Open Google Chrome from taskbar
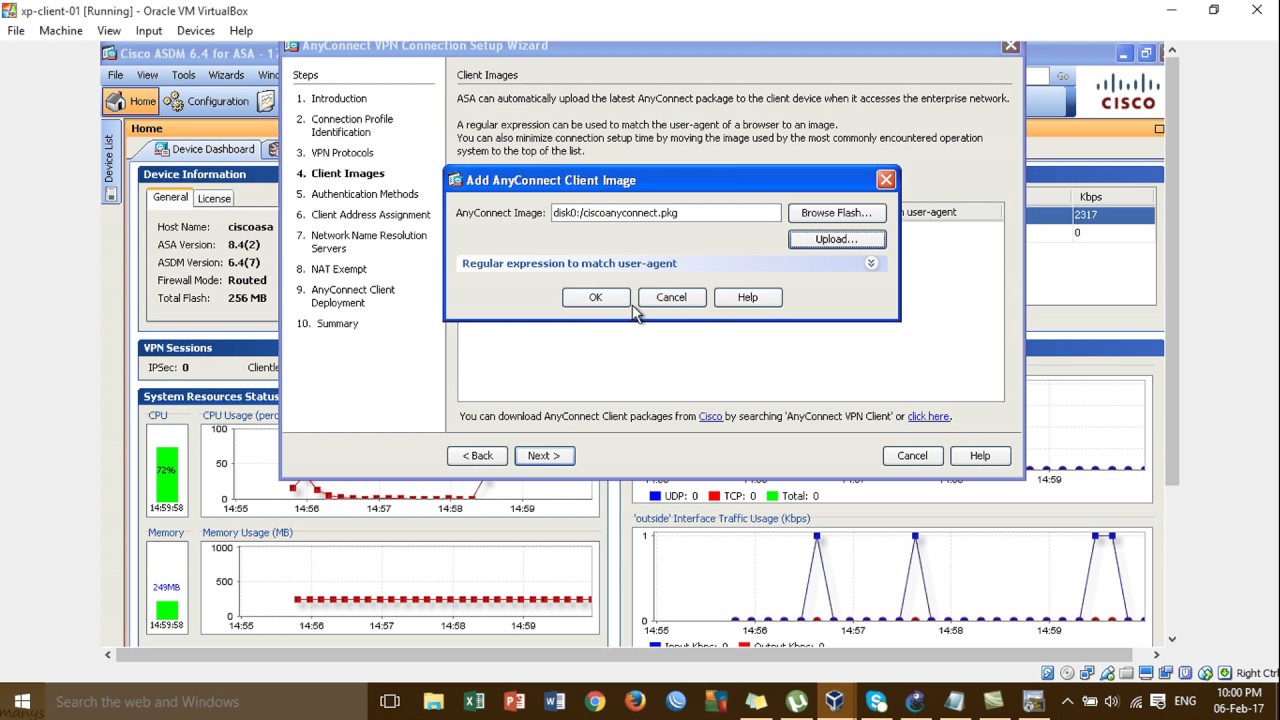 (595, 702)
